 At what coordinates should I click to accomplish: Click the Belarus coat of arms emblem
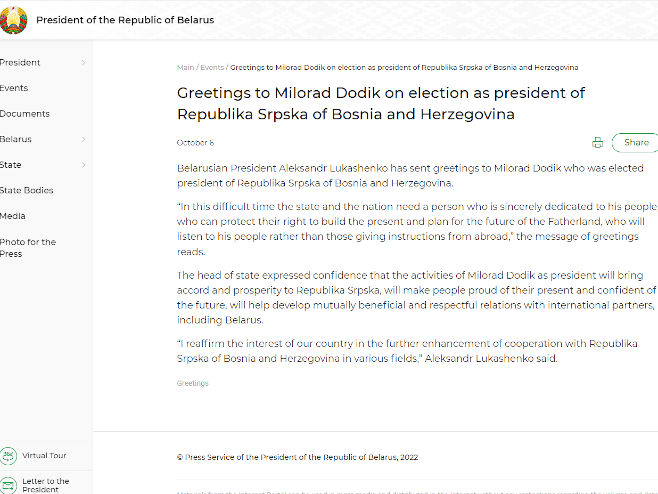click(13, 20)
